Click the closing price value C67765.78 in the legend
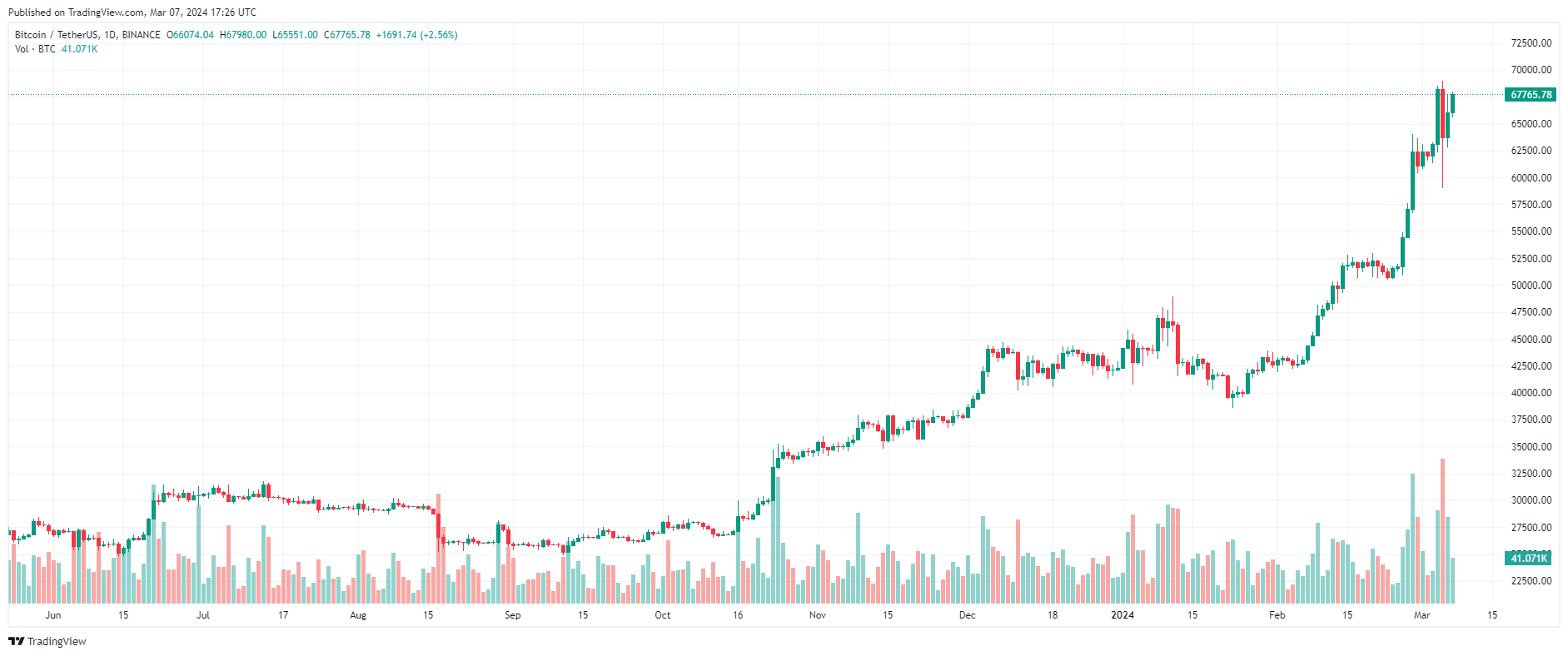Image resolution: width=1568 pixels, height=656 pixels. [347, 35]
